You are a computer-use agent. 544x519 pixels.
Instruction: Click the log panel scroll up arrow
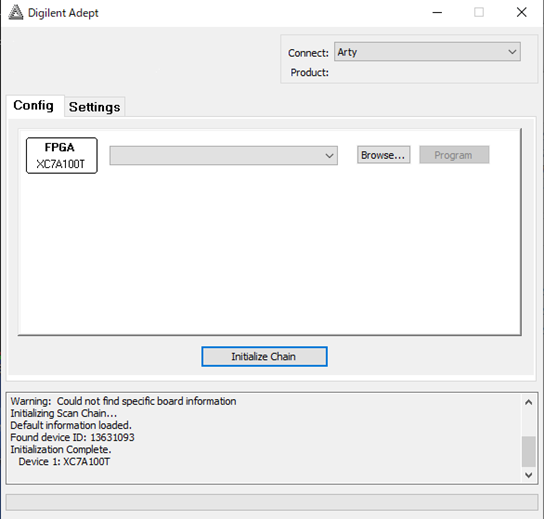(528, 402)
